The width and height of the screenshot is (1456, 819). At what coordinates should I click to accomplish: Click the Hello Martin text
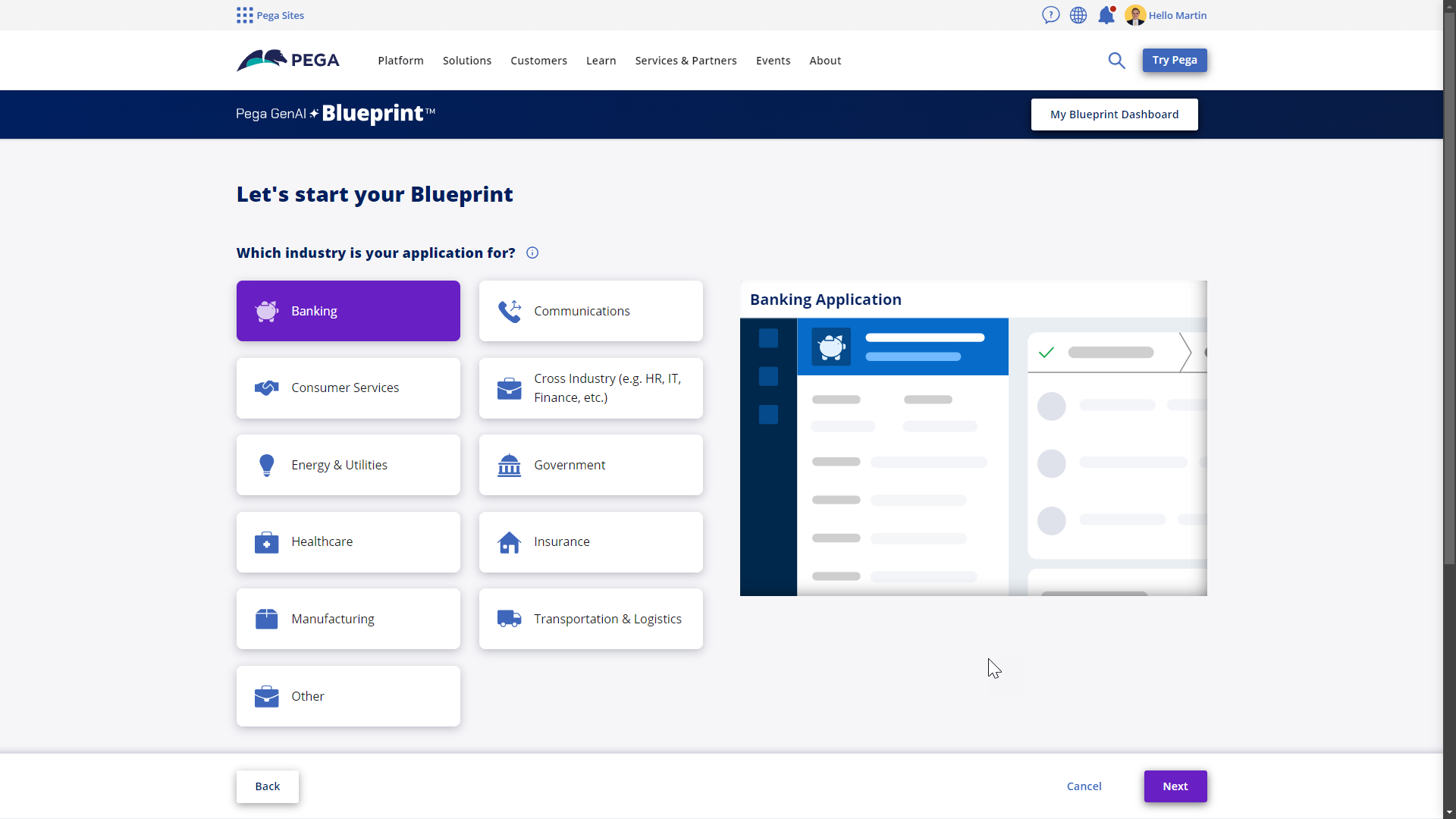(x=1177, y=15)
